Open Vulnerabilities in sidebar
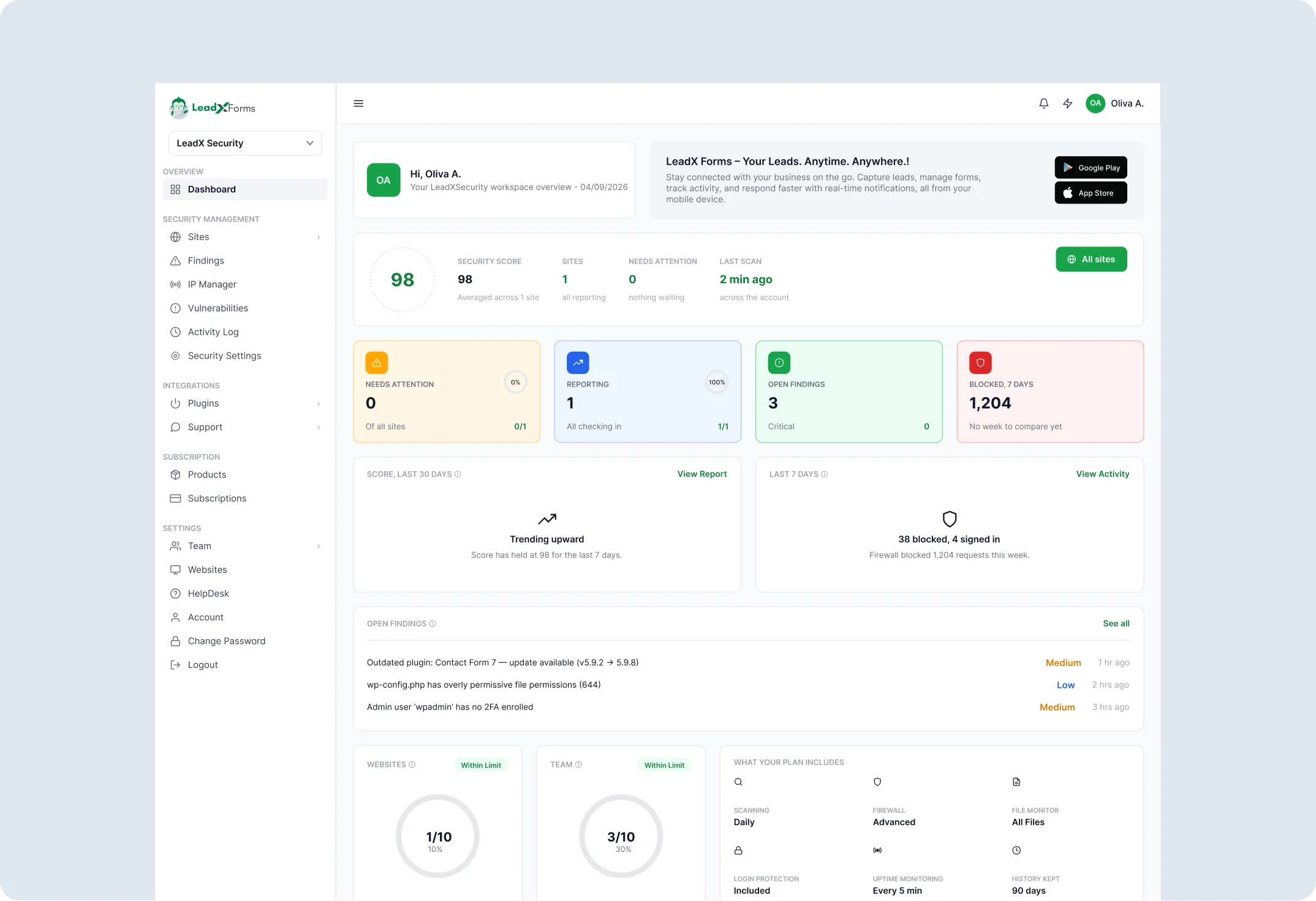1316x901 pixels. (x=245, y=308)
